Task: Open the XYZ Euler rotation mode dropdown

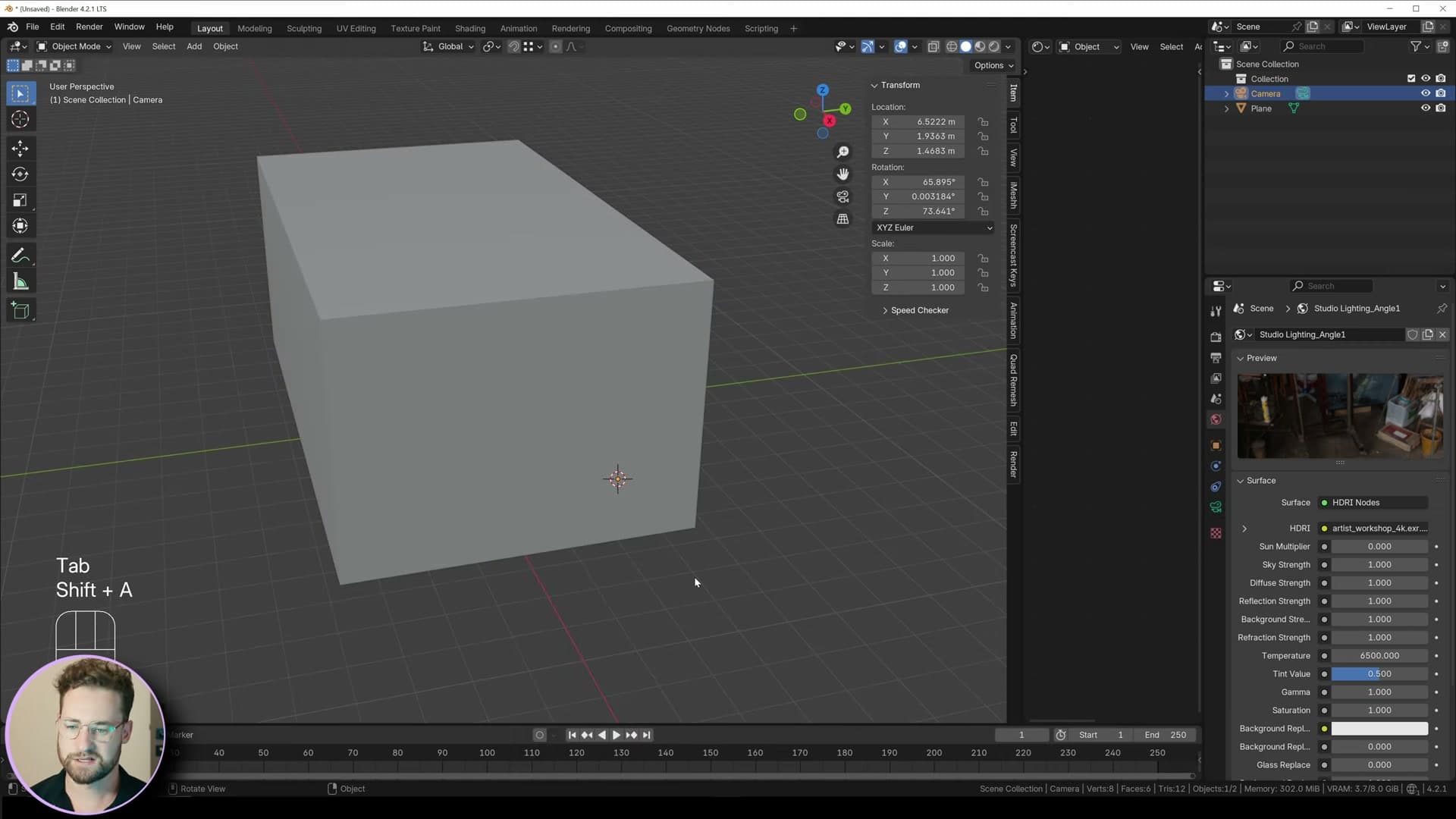Action: (x=933, y=228)
